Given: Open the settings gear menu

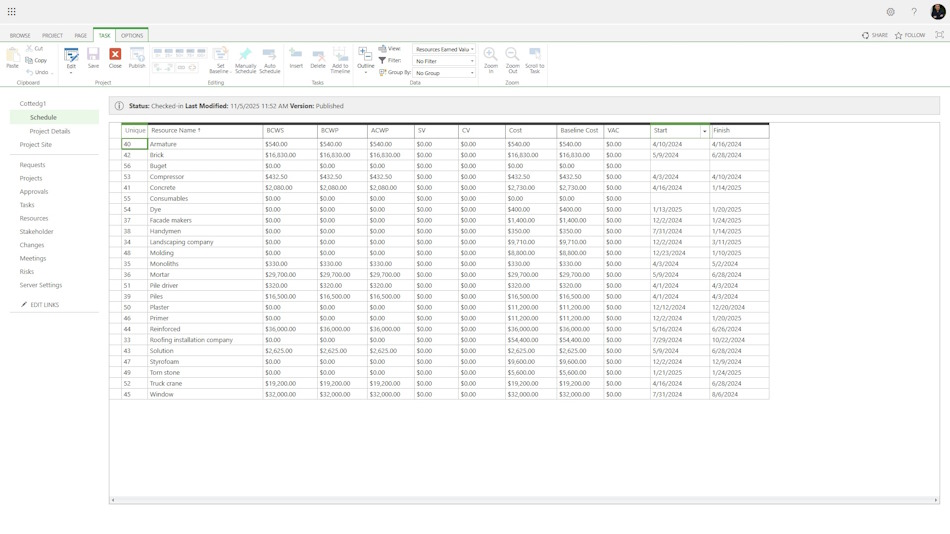Looking at the screenshot, I should [x=890, y=12].
